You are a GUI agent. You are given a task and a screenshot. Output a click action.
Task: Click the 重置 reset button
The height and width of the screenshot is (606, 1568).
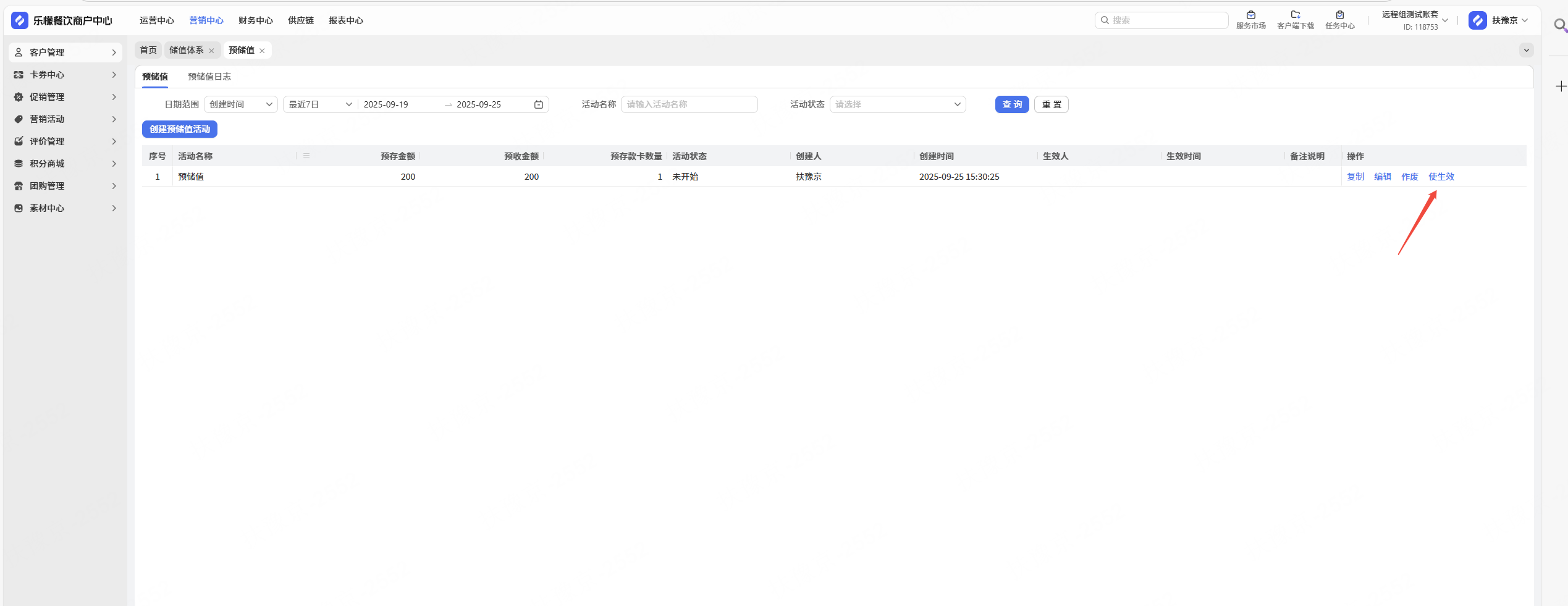tap(1052, 104)
